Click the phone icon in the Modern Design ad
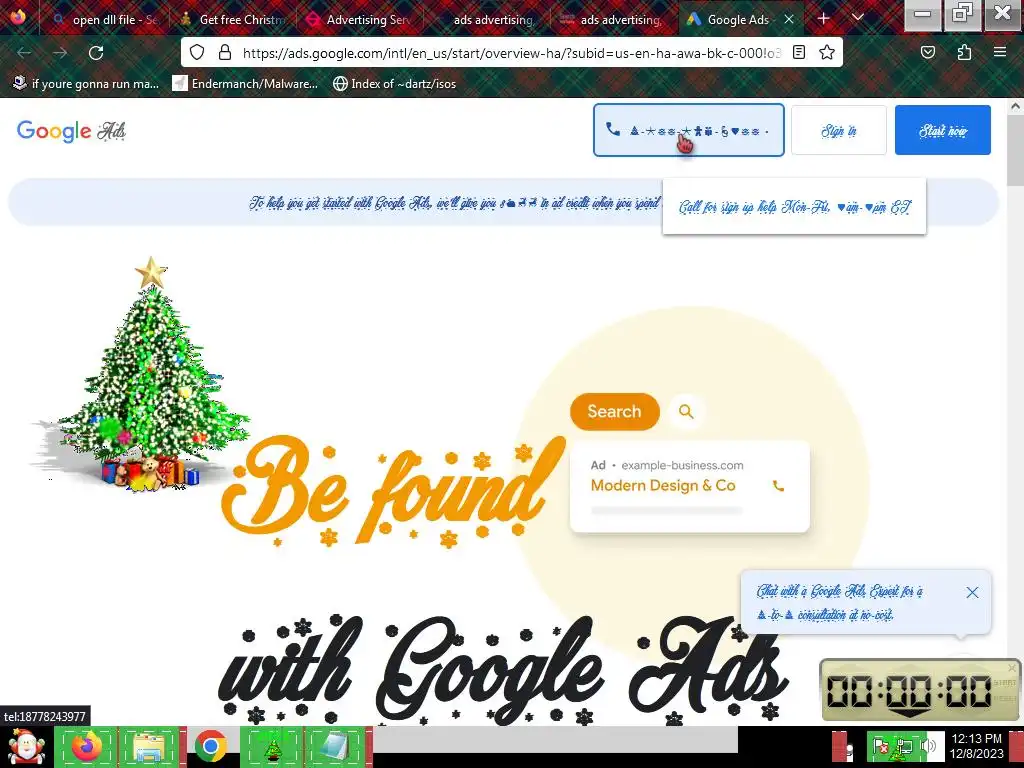Screen dimensions: 1024x768 pyautogui.click(x=778, y=486)
